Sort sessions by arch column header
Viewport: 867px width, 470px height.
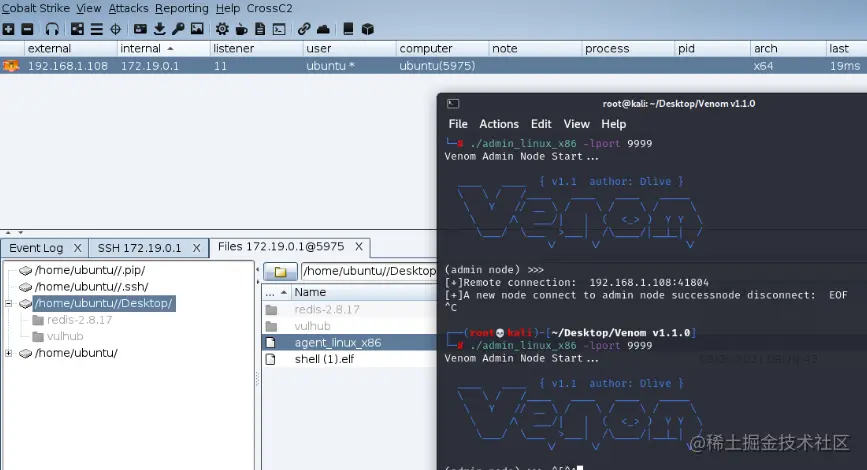pyautogui.click(x=787, y=49)
